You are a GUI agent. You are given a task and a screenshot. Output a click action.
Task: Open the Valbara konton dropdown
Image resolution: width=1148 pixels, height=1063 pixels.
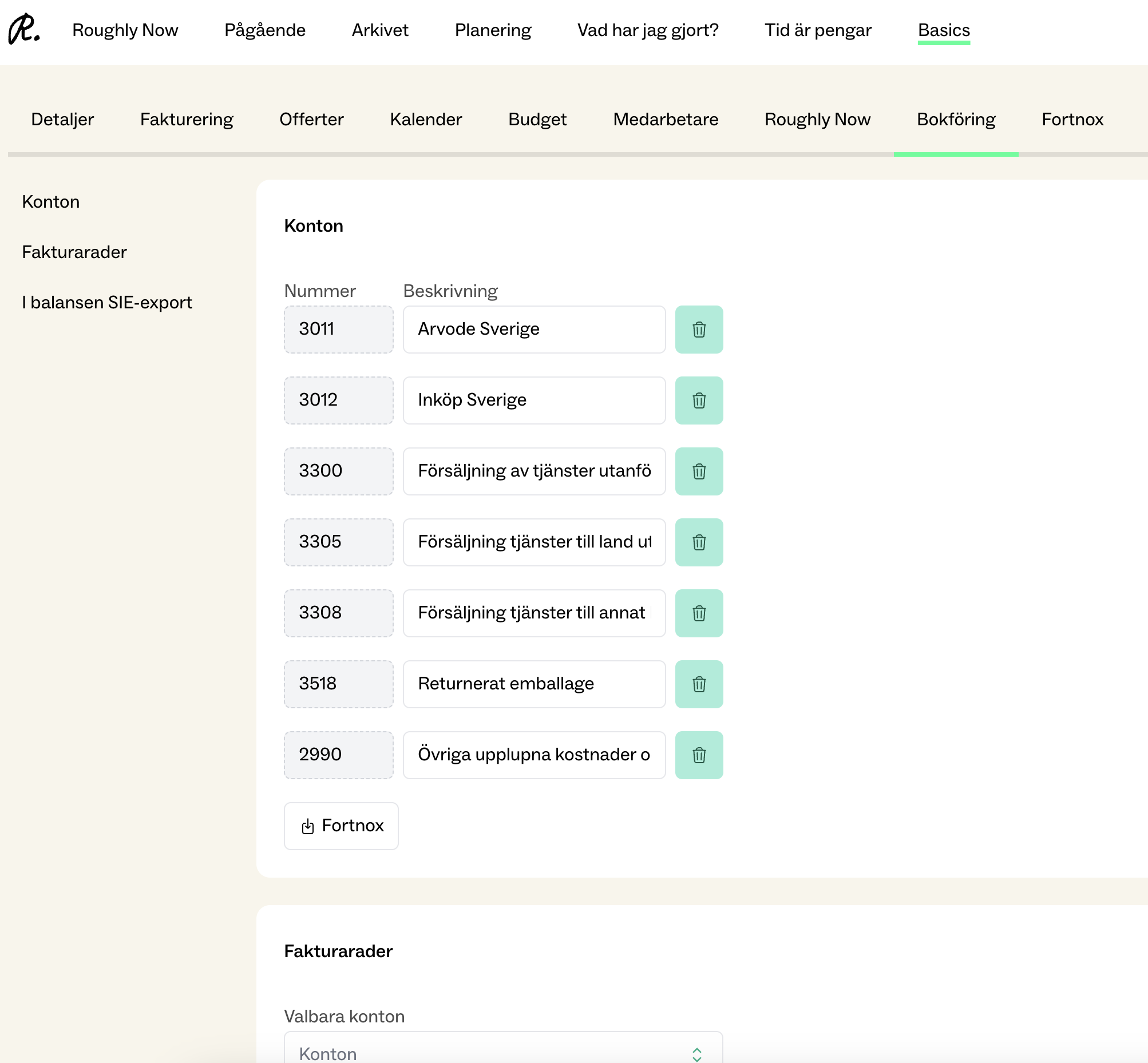pyautogui.click(x=503, y=1052)
